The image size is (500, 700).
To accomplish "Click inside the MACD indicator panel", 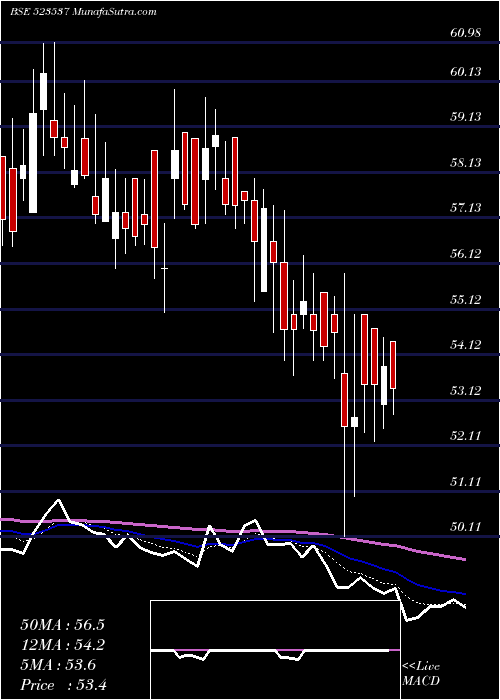I will [x=275, y=650].
